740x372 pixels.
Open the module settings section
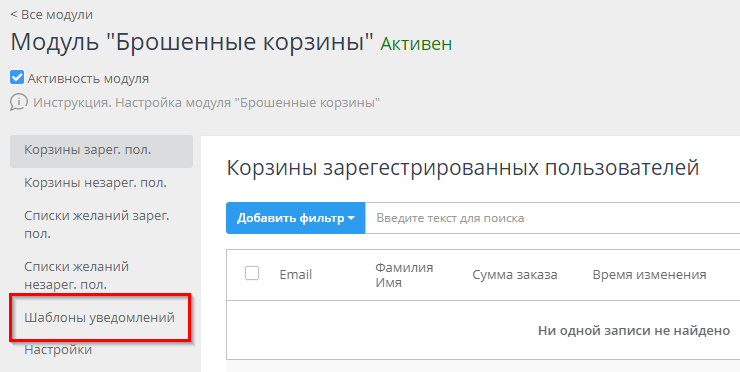tap(58, 350)
